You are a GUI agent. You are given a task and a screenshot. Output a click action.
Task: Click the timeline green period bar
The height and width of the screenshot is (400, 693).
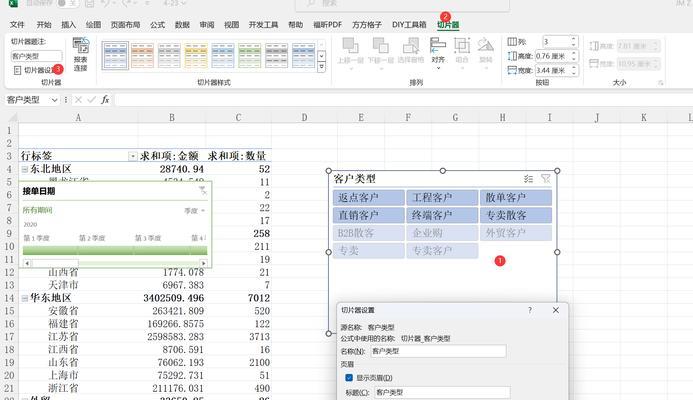(x=115, y=250)
